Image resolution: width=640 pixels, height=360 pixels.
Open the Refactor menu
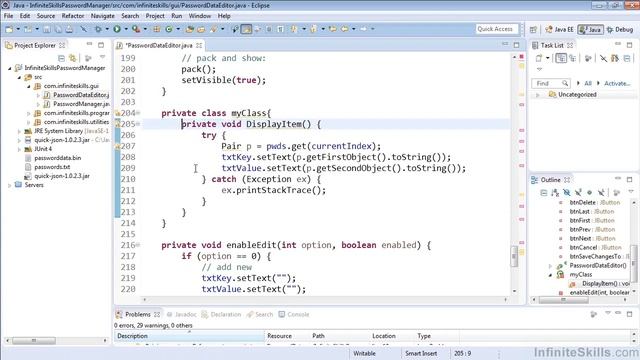[73, 16]
